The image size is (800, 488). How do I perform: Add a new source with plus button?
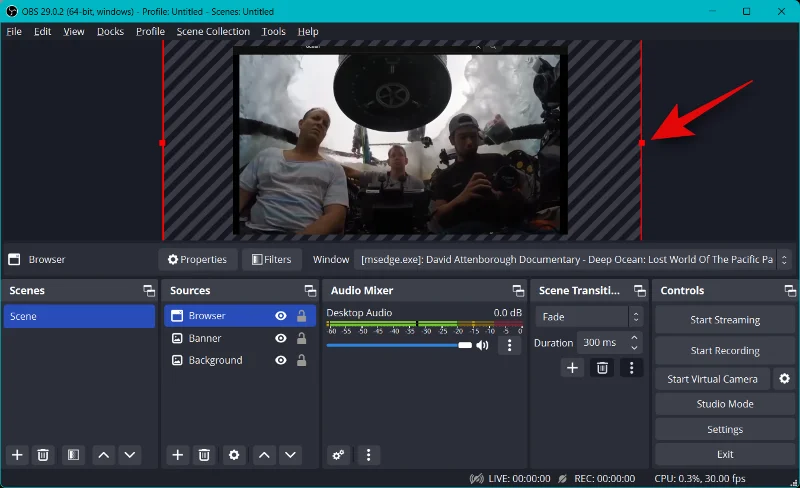pyautogui.click(x=178, y=455)
